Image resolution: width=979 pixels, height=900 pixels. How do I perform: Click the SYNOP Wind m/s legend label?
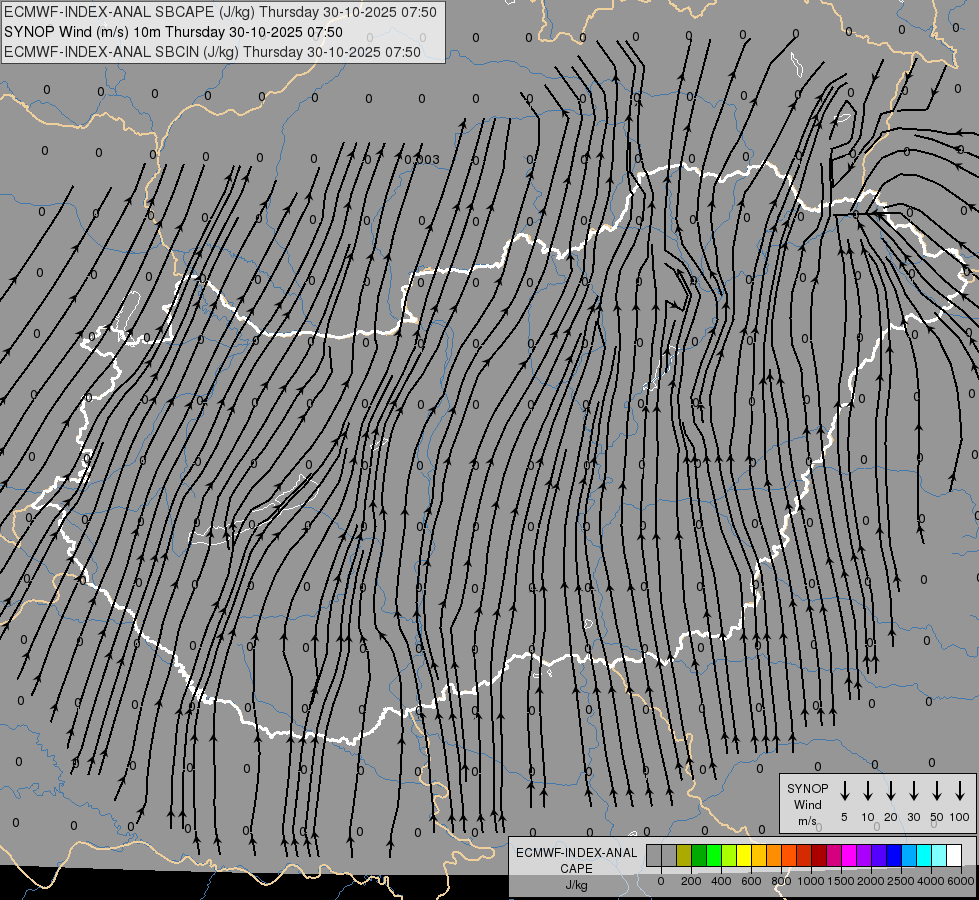click(x=807, y=804)
